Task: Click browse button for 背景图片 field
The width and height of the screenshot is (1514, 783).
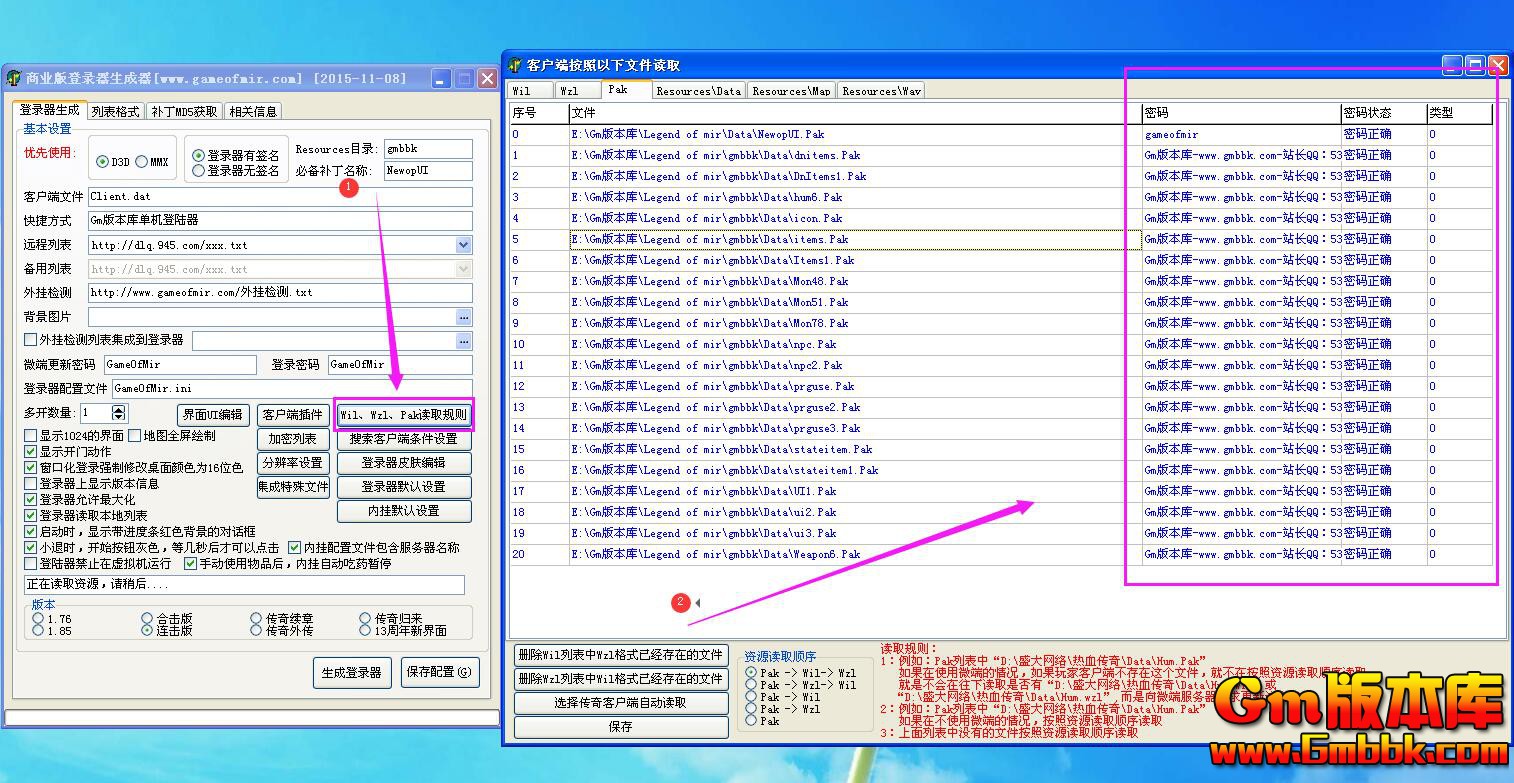Action: tap(464, 317)
